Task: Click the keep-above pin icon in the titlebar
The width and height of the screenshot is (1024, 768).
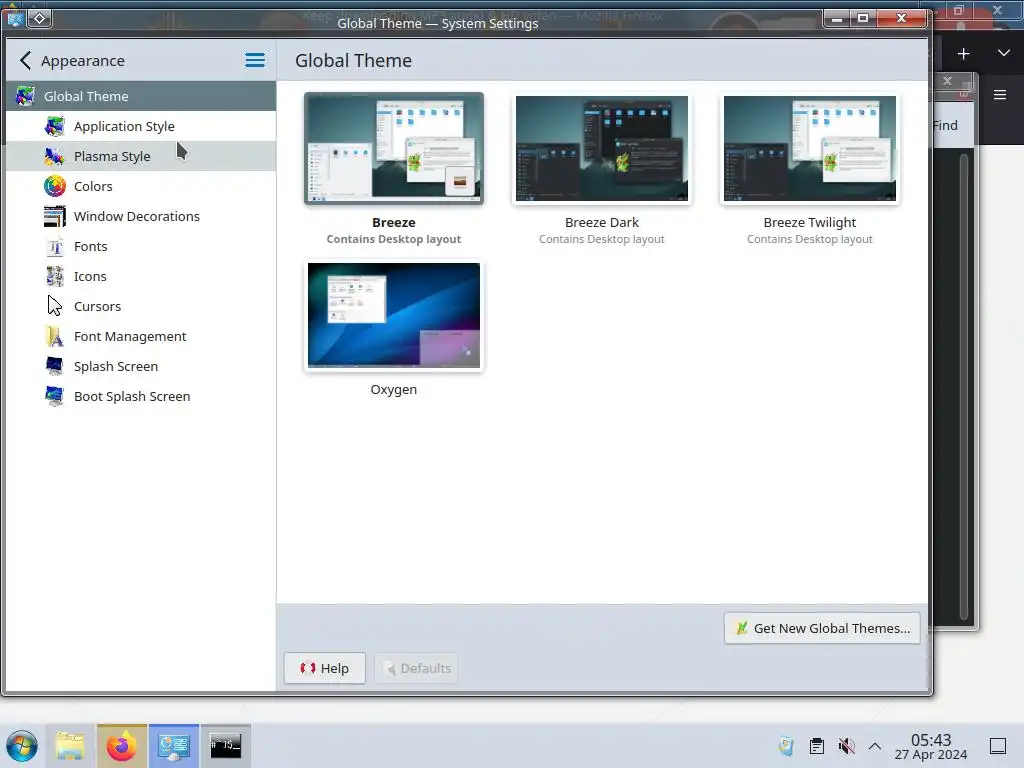Action: 39,18
